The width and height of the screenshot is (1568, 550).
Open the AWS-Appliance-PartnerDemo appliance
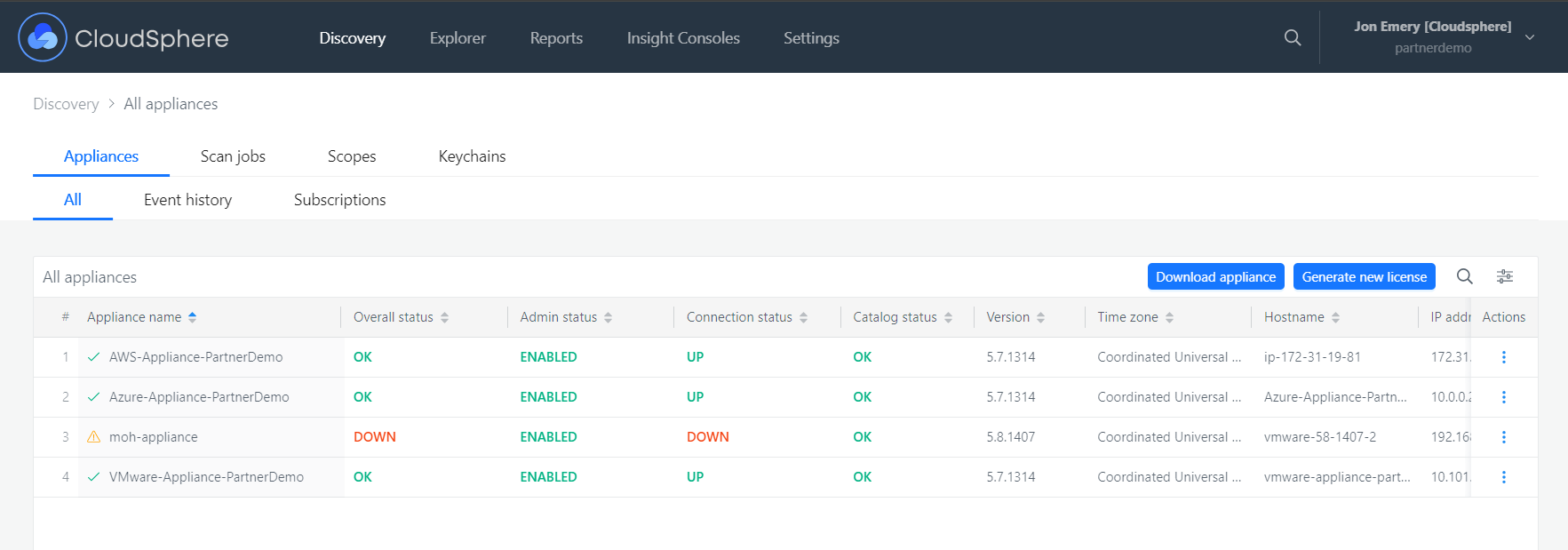click(x=195, y=357)
